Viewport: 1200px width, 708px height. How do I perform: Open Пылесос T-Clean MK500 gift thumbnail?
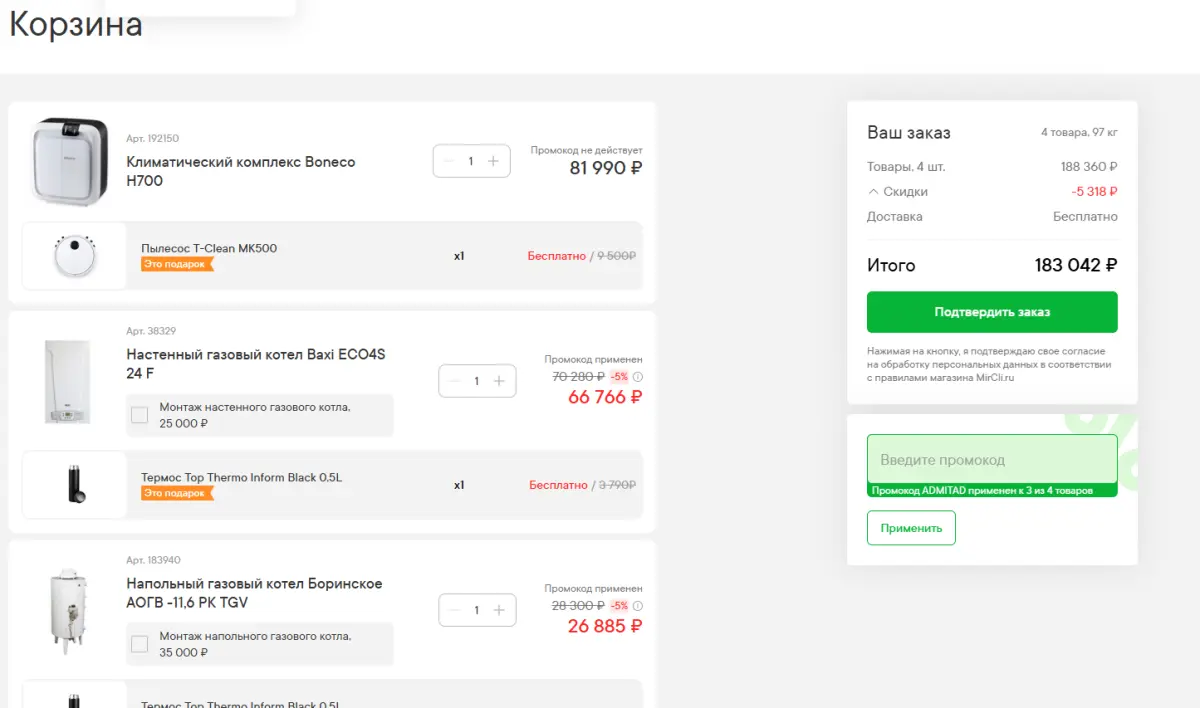point(74,256)
